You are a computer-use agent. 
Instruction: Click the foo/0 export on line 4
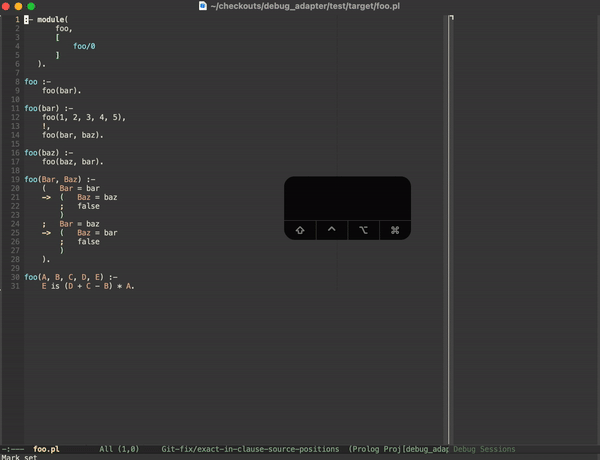pyautogui.click(x=84, y=46)
